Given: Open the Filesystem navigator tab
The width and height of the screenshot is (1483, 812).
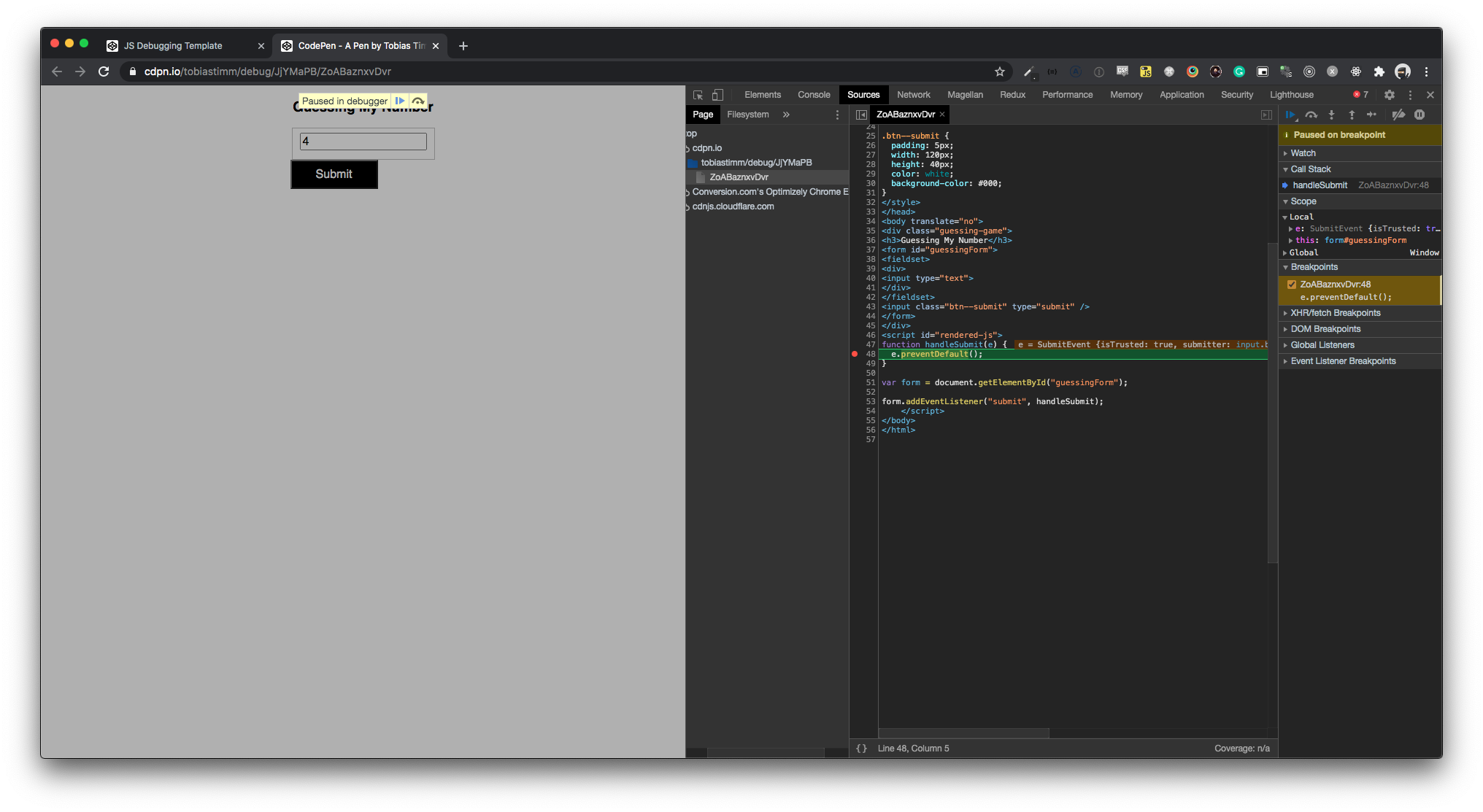Looking at the screenshot, I should pyautogui.click(x=747, y=115).
